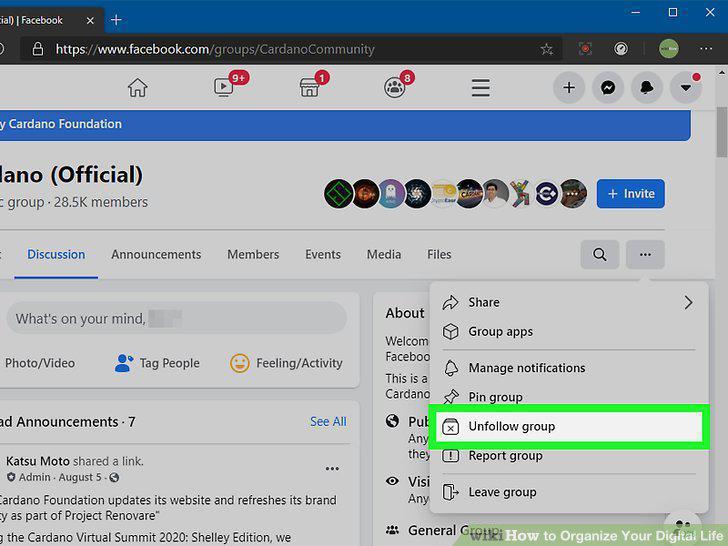This screenshot has width=728, height=546.
Task: Open the Facebook Home icon
Action: (x=137, y=87)
